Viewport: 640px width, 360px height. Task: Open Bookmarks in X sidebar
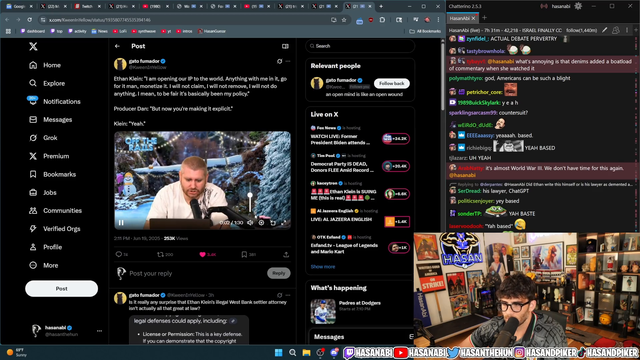(53, 174)
